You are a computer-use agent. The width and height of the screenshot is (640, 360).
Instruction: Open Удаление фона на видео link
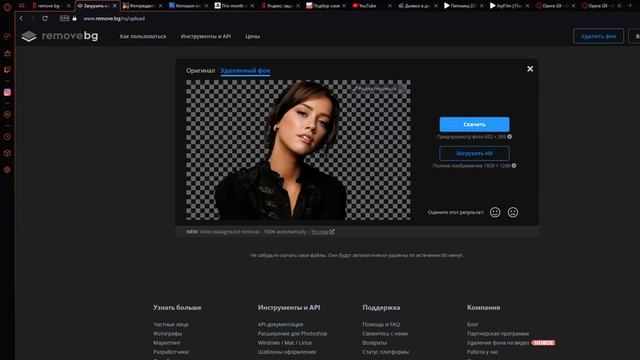pos(498,343)
